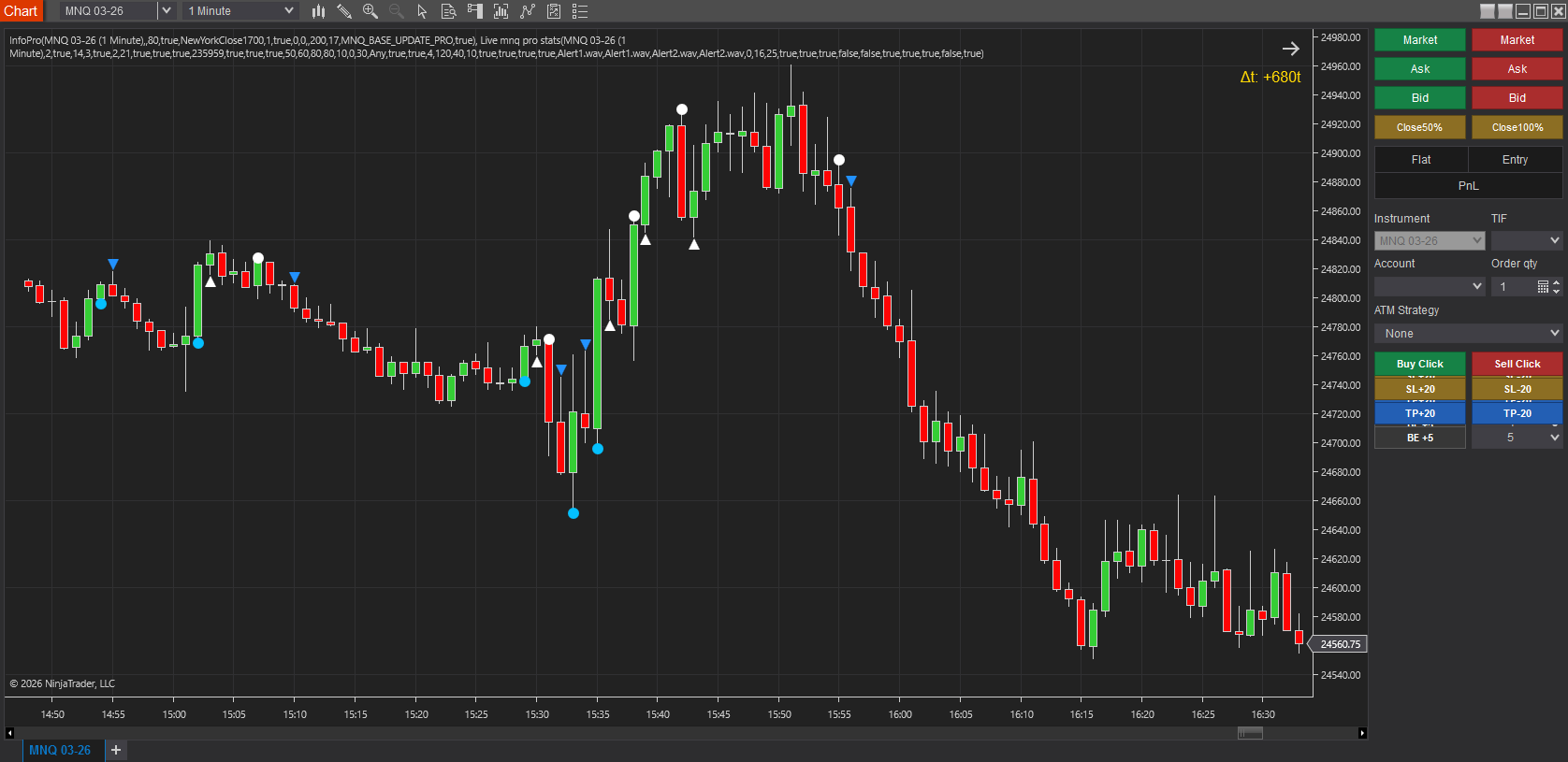
Task: Open the Data Box icon
Action: tap(448, 11)
